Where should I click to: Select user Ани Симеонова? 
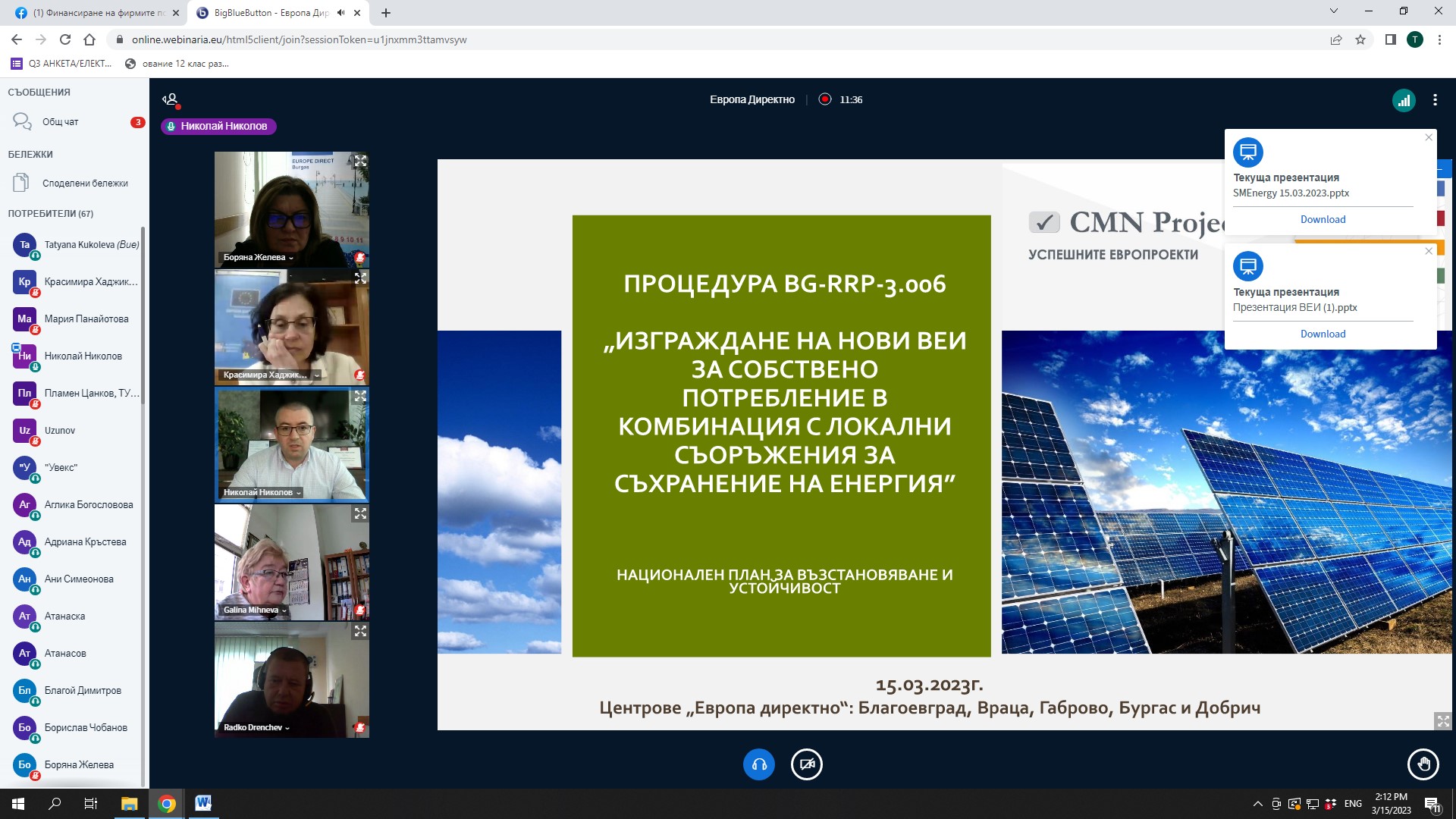[x=74, y=579]
